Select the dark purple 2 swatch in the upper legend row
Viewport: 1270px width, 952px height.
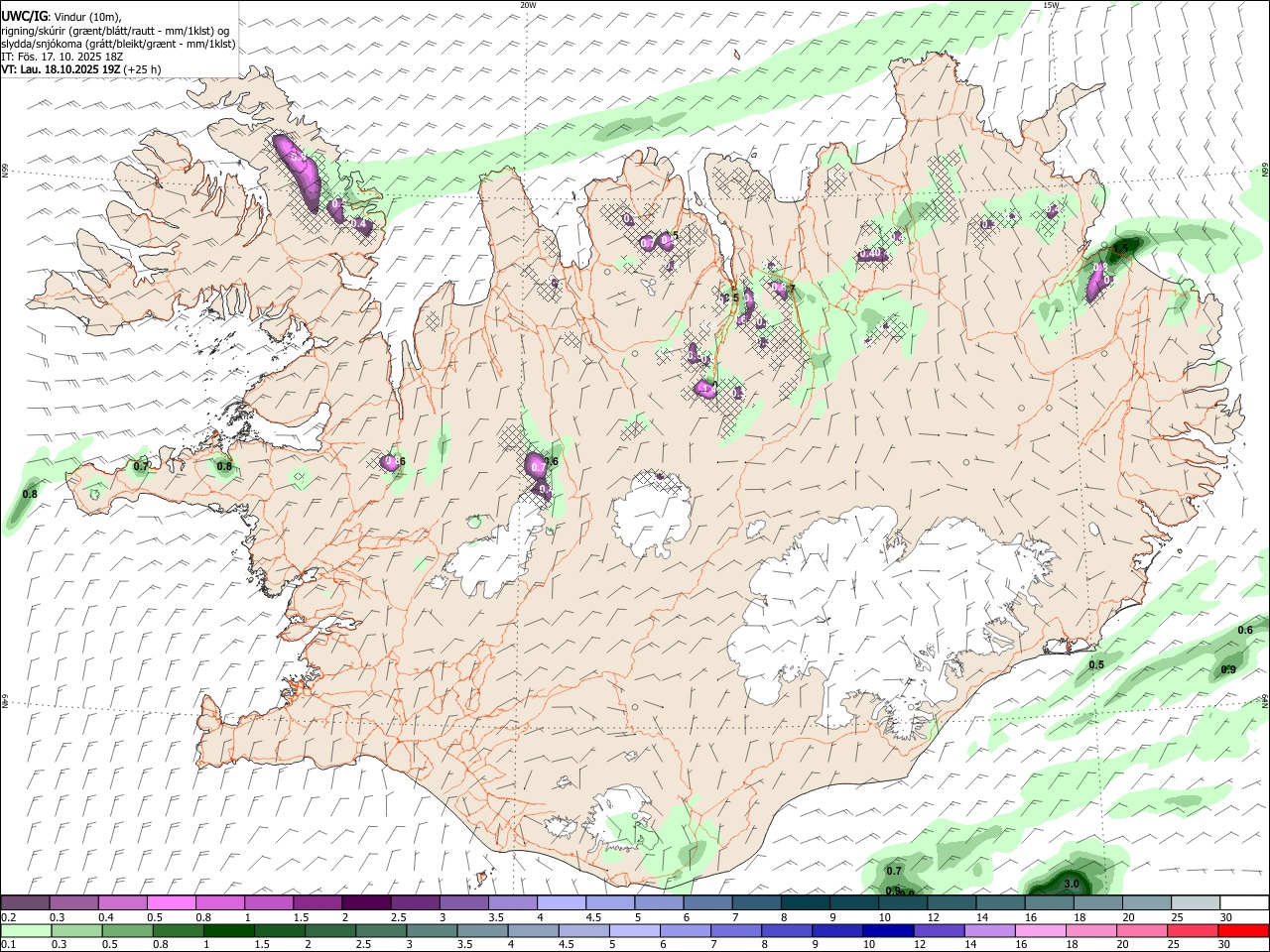[366, 903]
